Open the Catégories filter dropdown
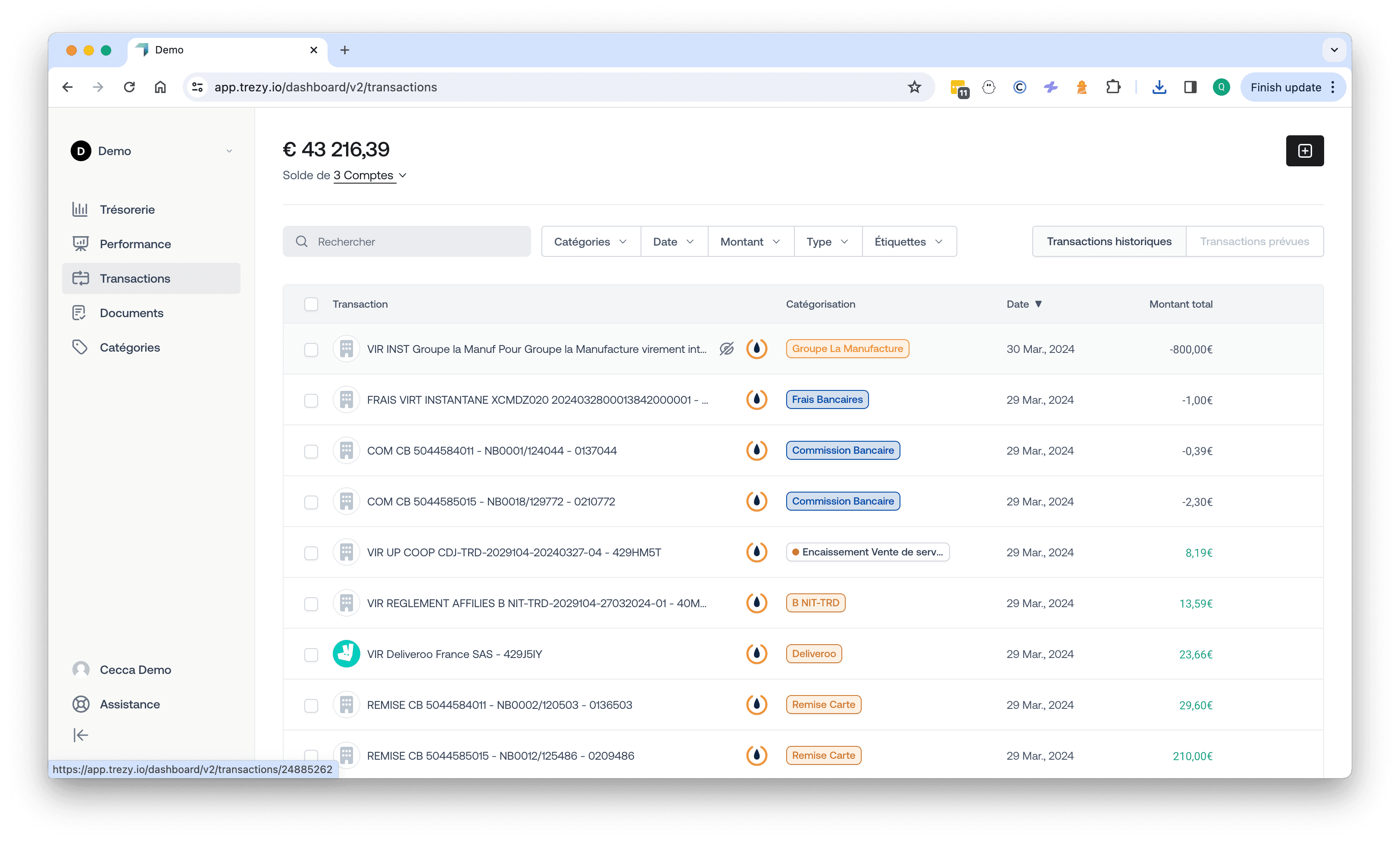This screenshot has width=1400, height=842. coord(590,242)
